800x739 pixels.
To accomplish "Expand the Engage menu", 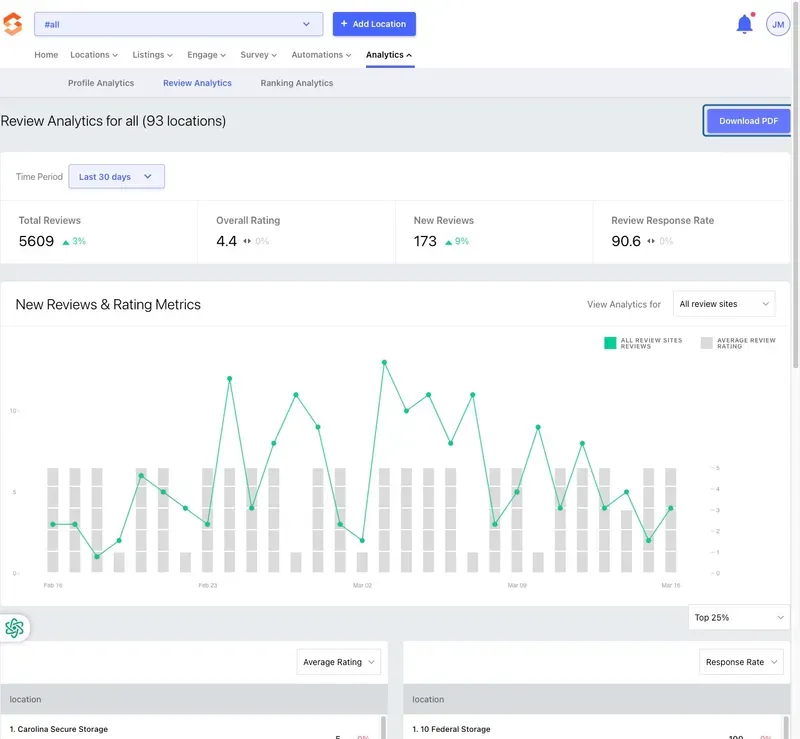I will [x=206, y=55].
